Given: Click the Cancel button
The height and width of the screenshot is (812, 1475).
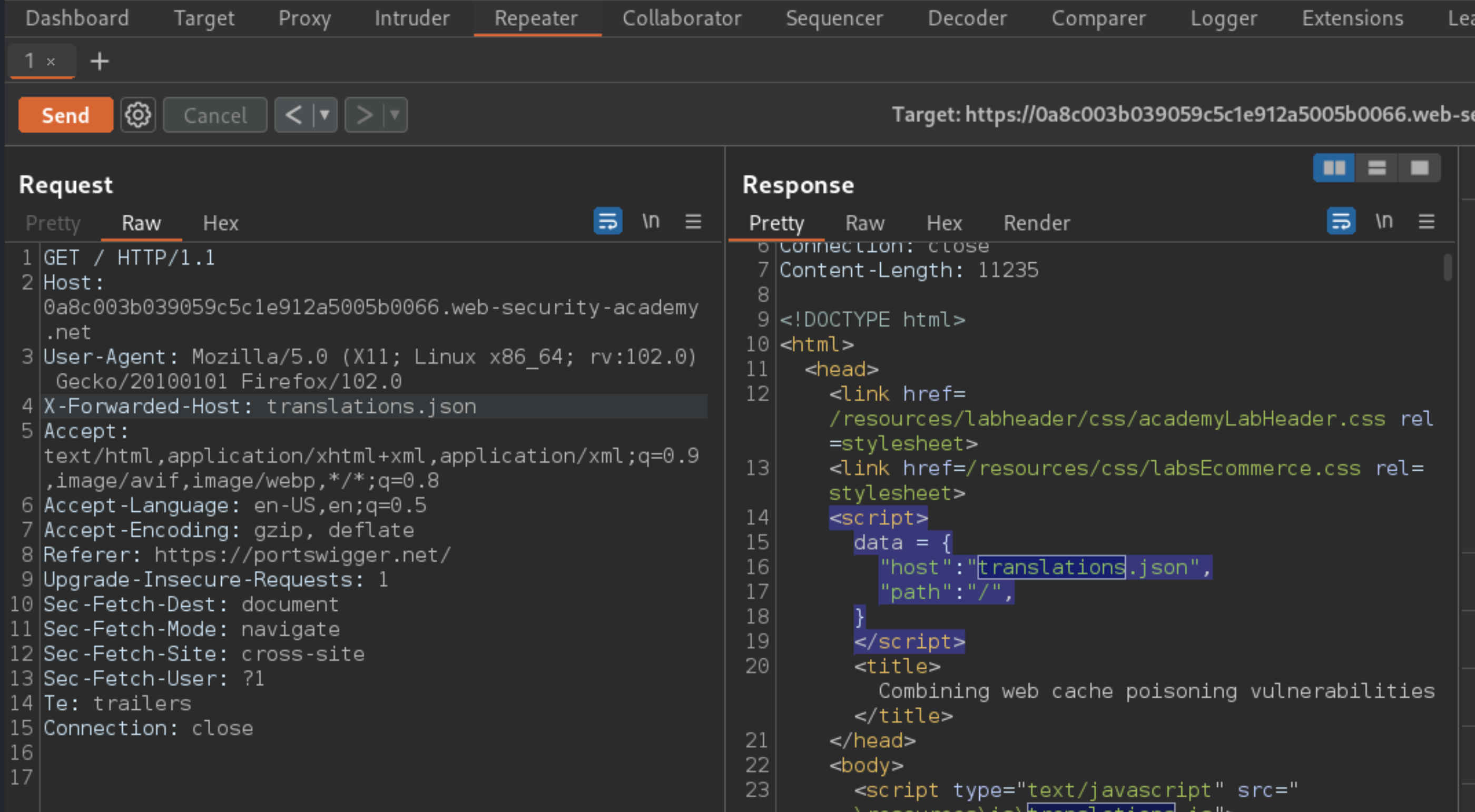Looking at the screenshot, I should tap(215, 115).
